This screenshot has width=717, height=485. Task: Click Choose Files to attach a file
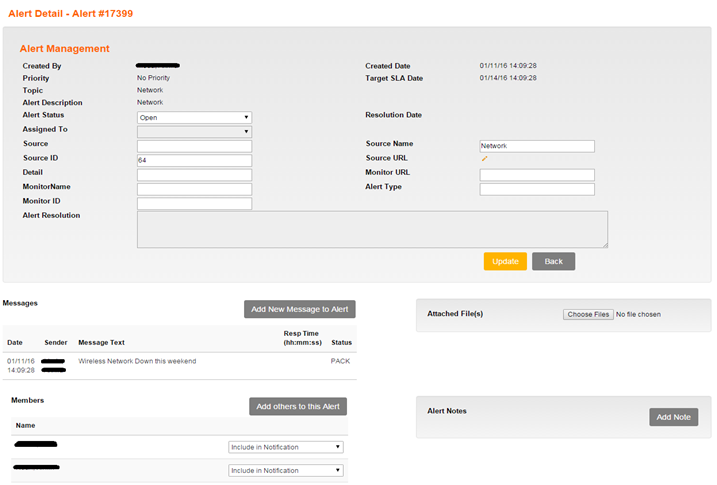(x=587, y=314)
